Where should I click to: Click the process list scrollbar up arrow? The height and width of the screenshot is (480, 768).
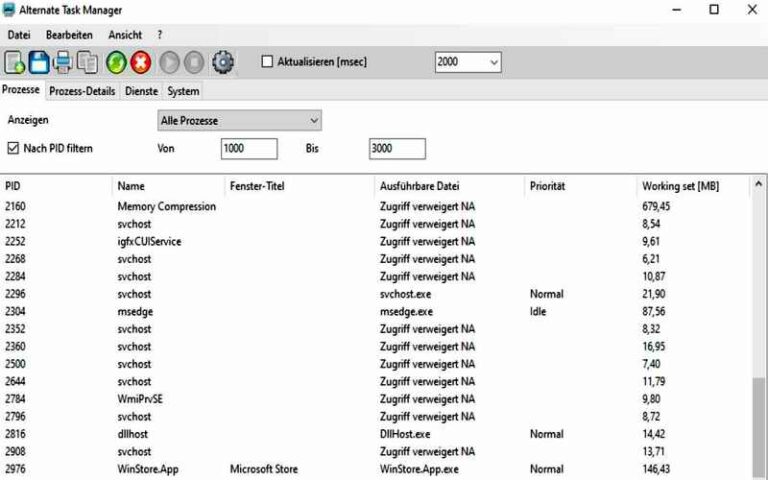click(758, 184)
